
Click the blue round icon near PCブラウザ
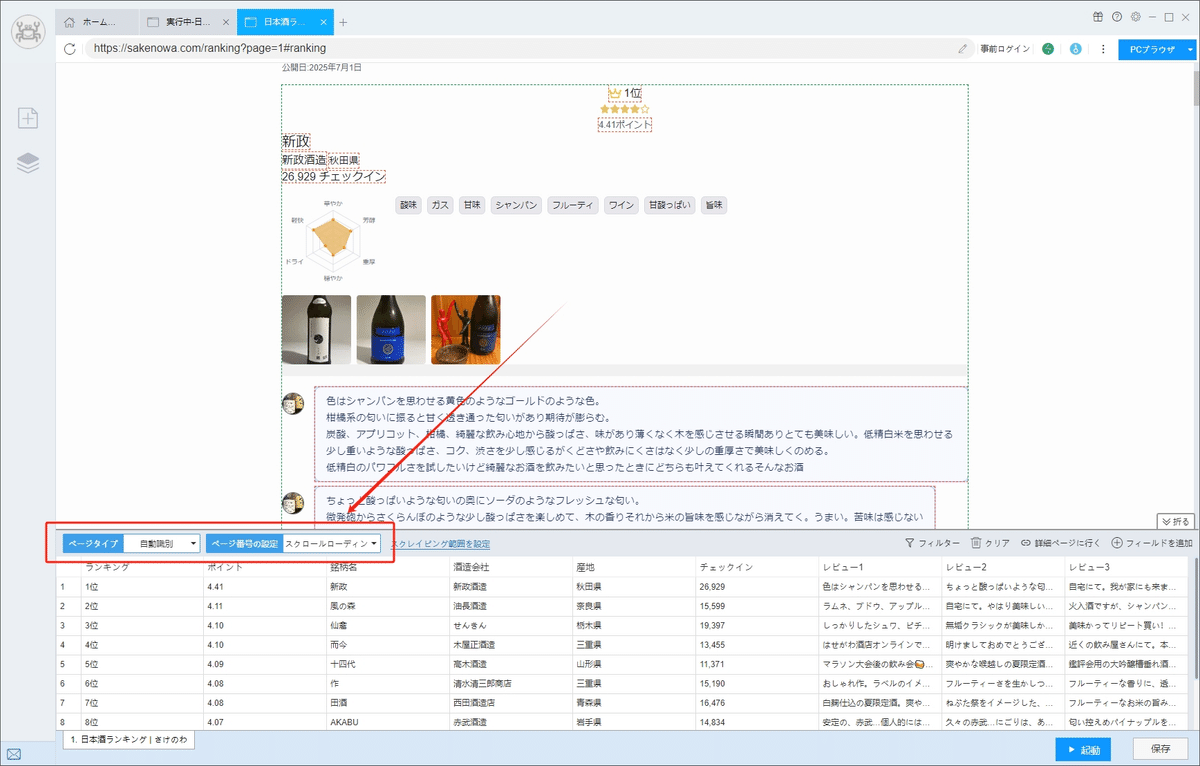click(1076, 48)
